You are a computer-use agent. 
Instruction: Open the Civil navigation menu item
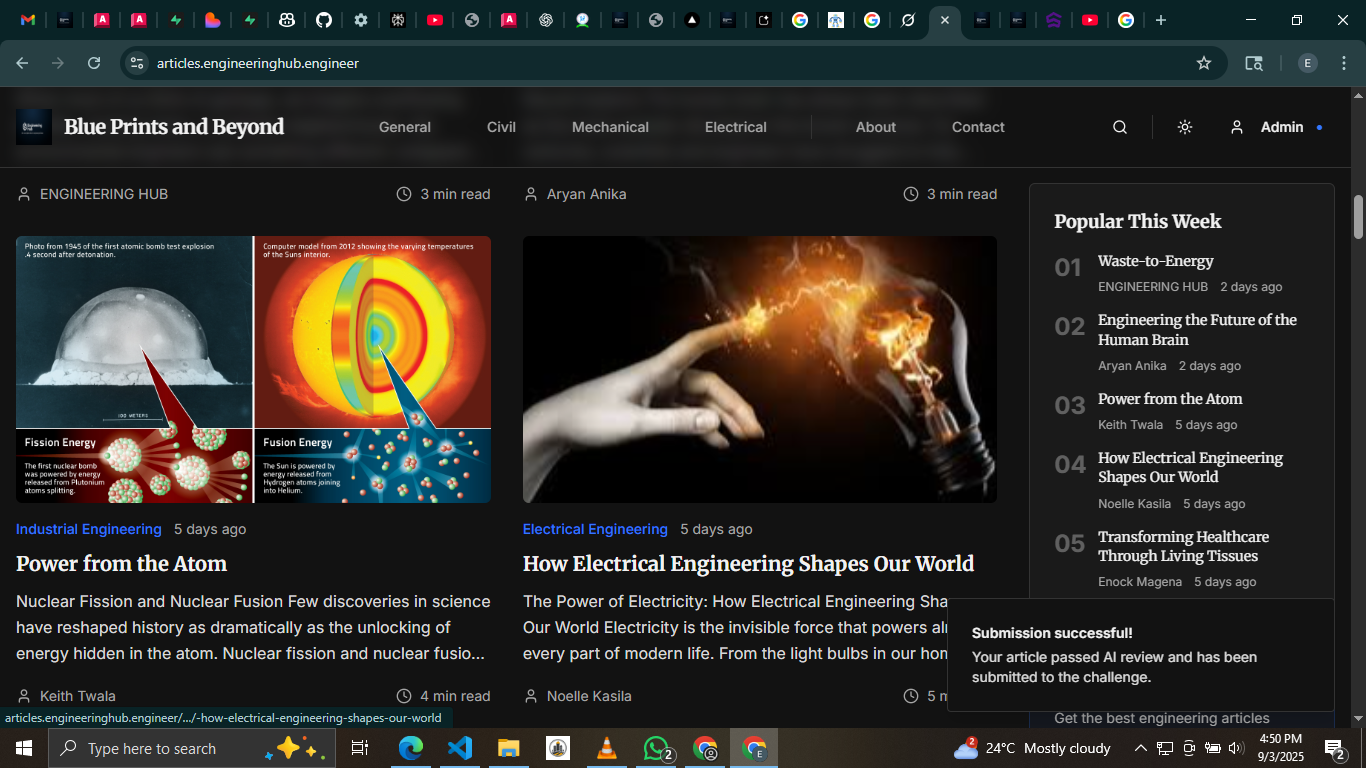coord(501,127)
